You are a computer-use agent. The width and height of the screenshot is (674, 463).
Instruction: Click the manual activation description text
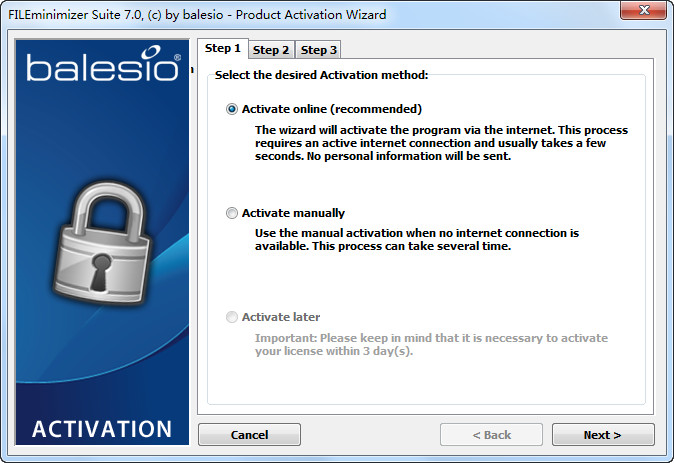pyautogui.click(x=417, y=240)
